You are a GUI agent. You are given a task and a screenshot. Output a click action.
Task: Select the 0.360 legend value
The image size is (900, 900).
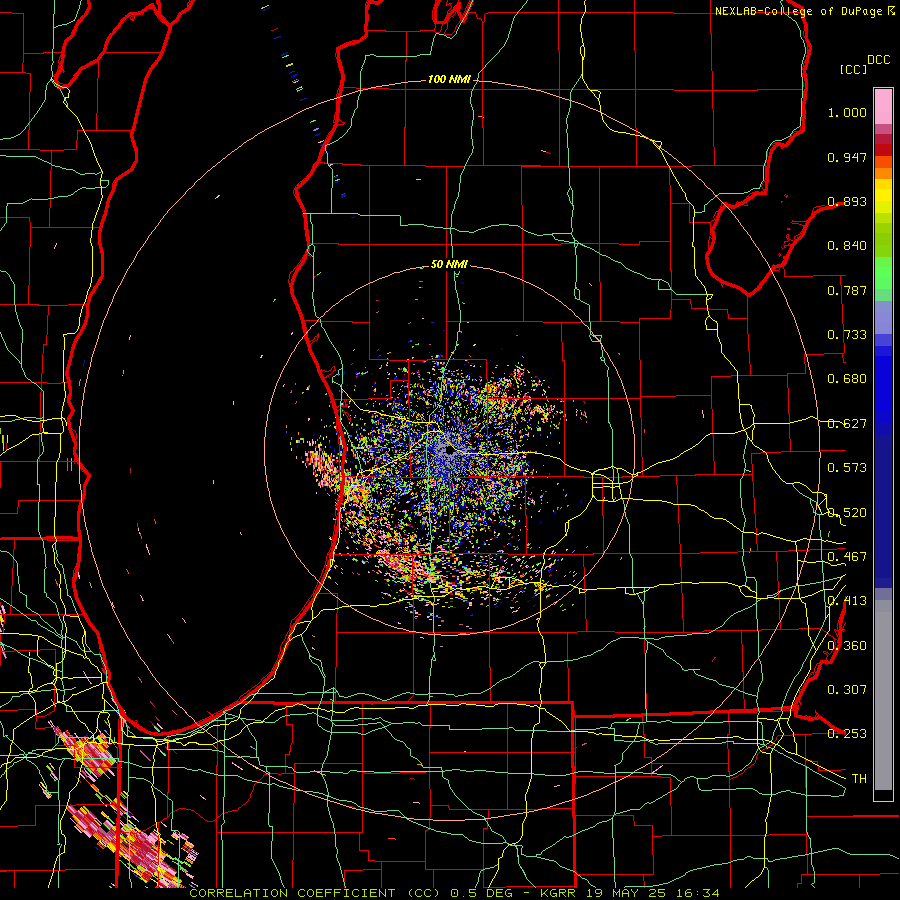coord(847,646)
